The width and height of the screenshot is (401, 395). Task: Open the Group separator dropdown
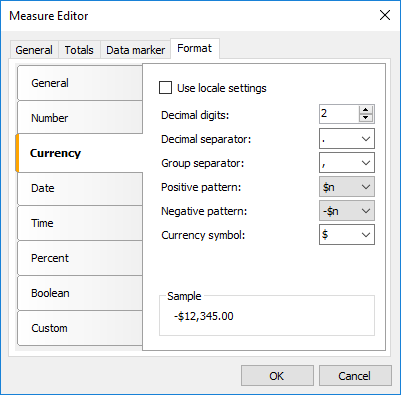[x=347, y=163]
